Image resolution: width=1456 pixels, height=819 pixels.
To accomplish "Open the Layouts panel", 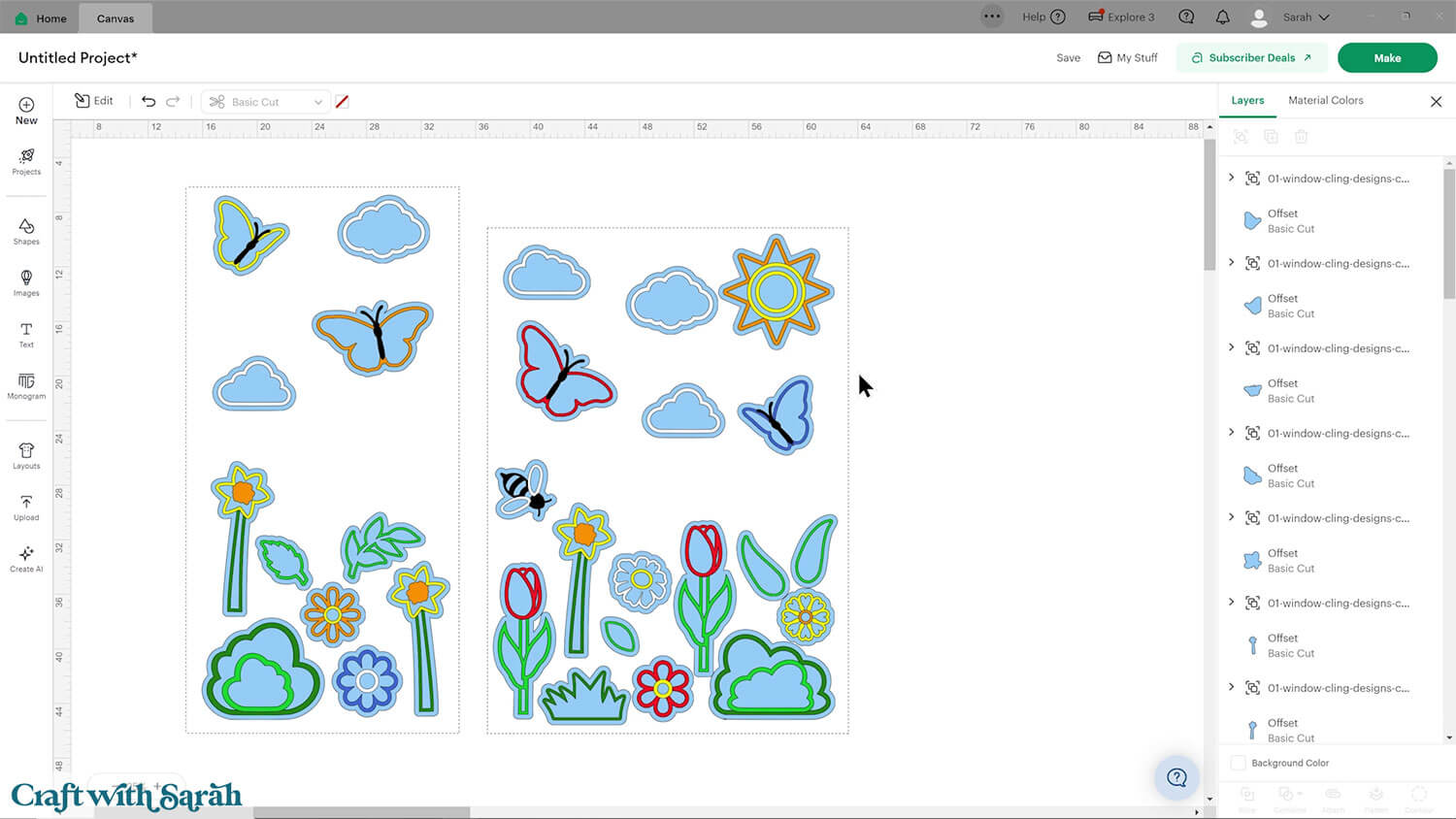I will 26,455.
